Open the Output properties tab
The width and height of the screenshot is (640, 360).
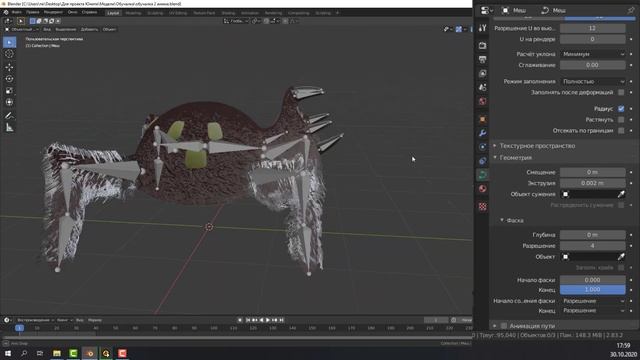click(x=482, y=59)
